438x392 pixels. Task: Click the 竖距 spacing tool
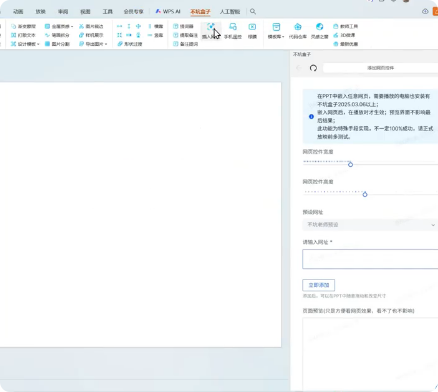[155, 35]
